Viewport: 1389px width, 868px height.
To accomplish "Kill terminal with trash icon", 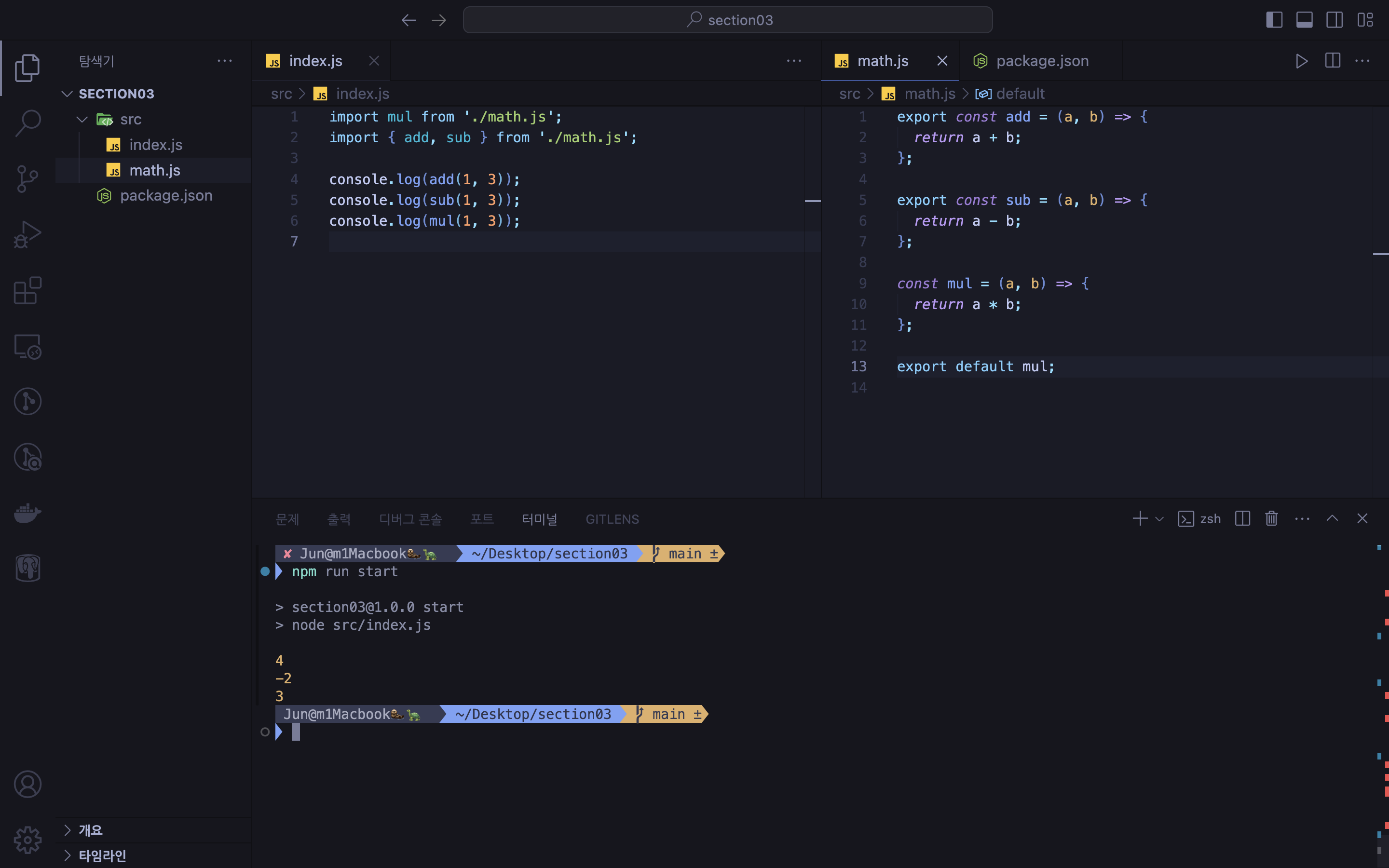I will click(x=1271, y=518).
